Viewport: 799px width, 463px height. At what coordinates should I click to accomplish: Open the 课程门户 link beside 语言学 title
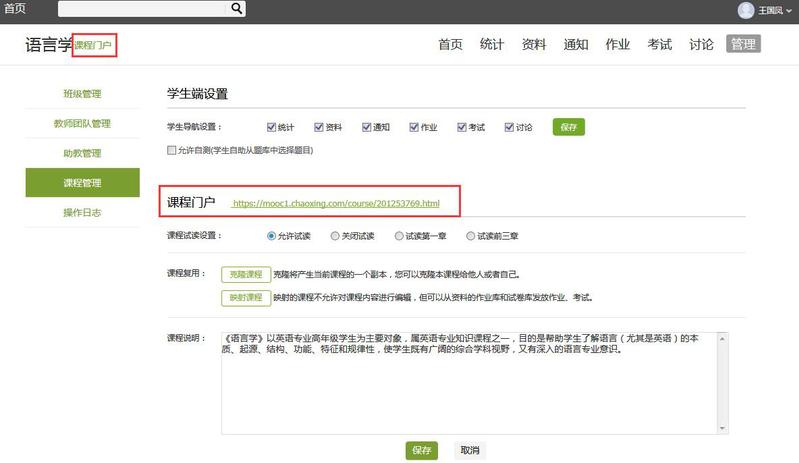point(93,45)
